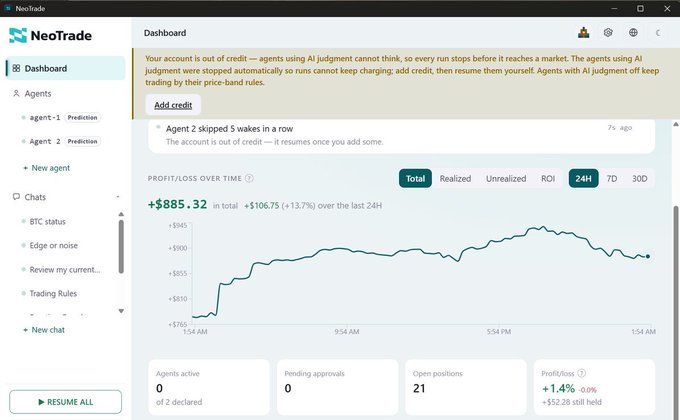Click the Prediction badge beside agent-1
Screen dimensions: 680x420
82,118
